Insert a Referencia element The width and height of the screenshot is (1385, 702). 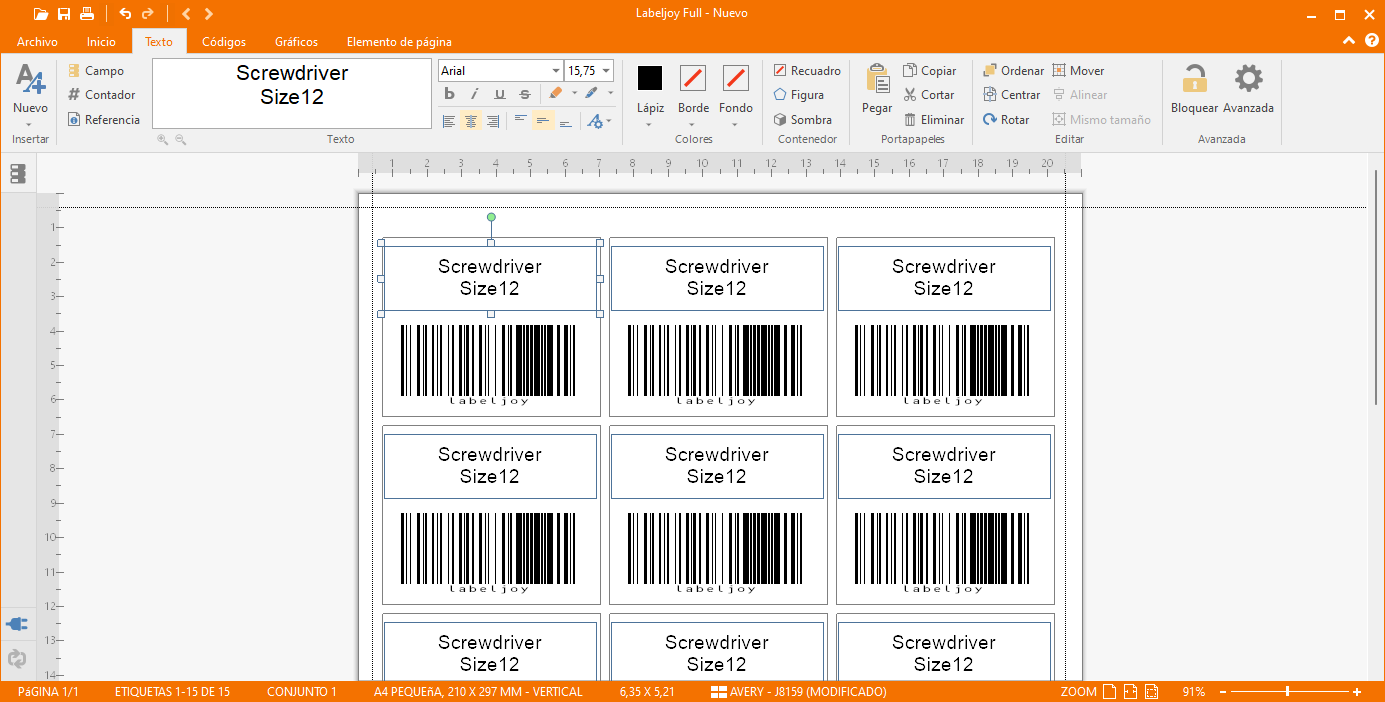pos(104,120)
